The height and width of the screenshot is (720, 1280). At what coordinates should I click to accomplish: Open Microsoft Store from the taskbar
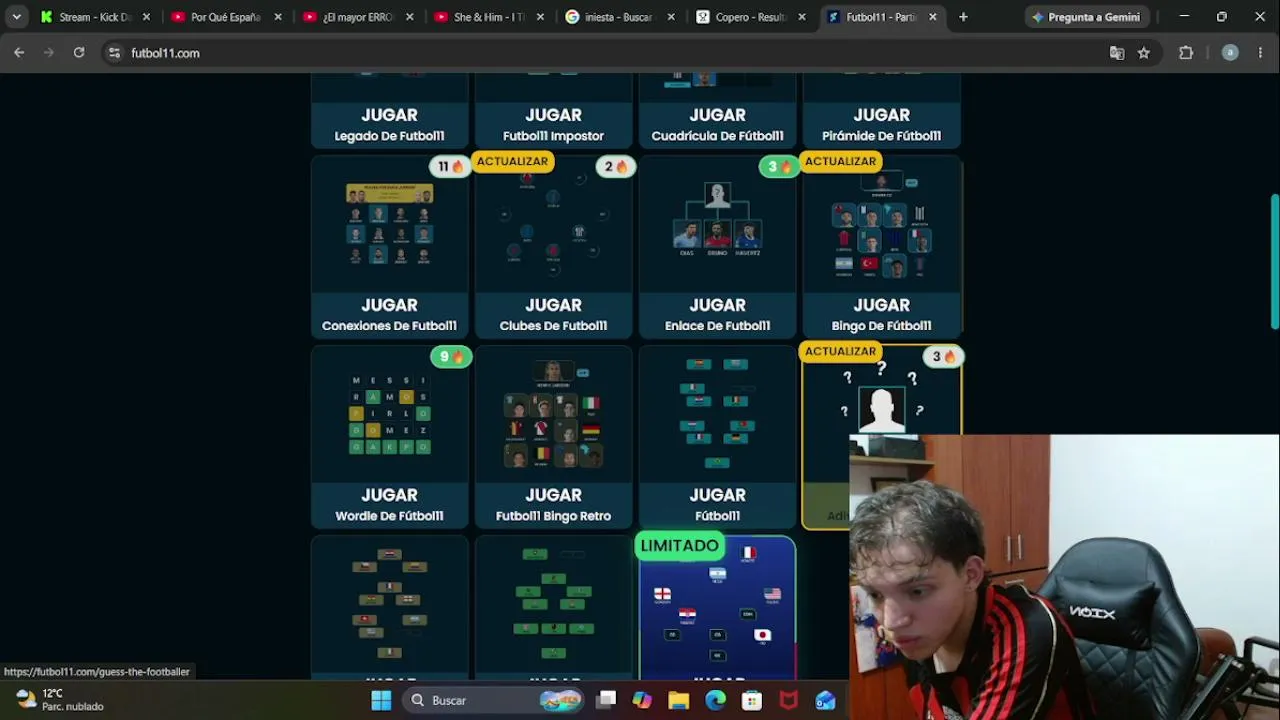(752, 700)
